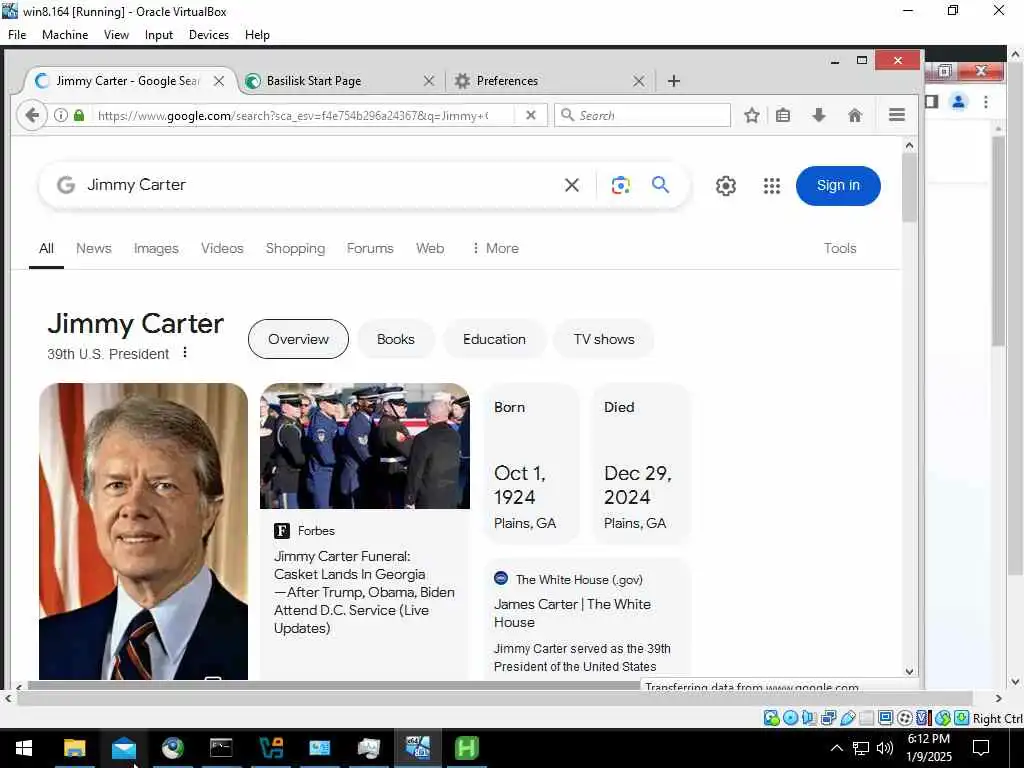Screen dimensions: 1024x768
Task: Search by image camera lens icon
Action: coord(620,185)
